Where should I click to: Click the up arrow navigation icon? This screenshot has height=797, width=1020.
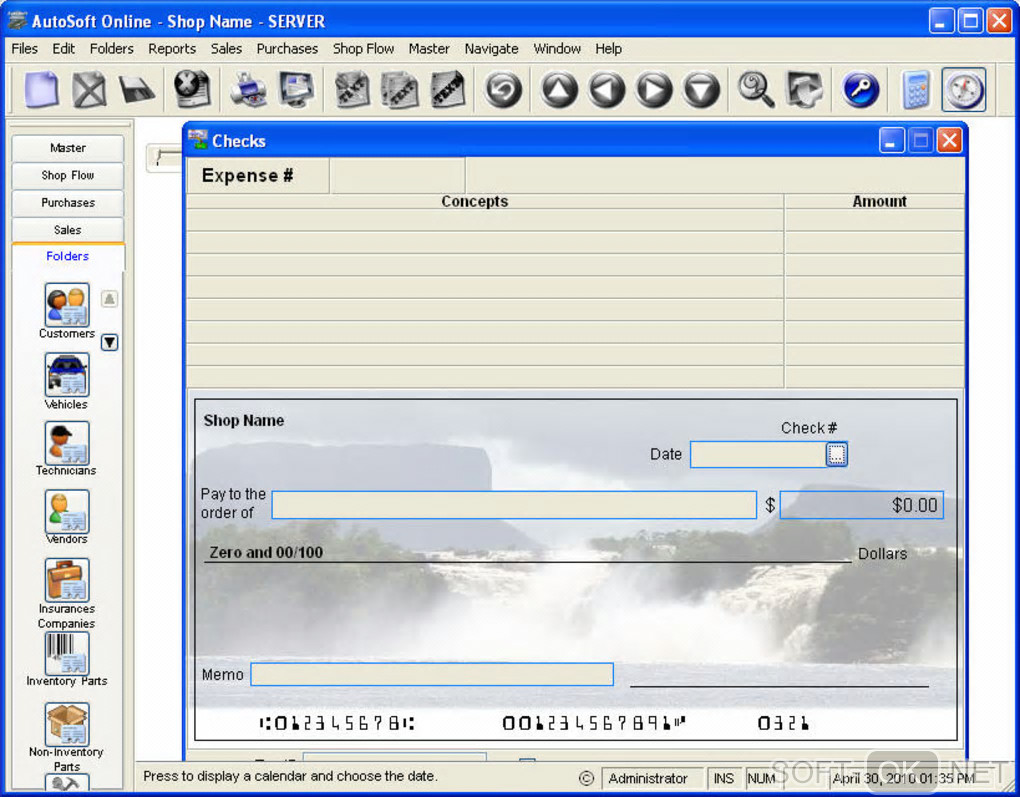[559, 89]
